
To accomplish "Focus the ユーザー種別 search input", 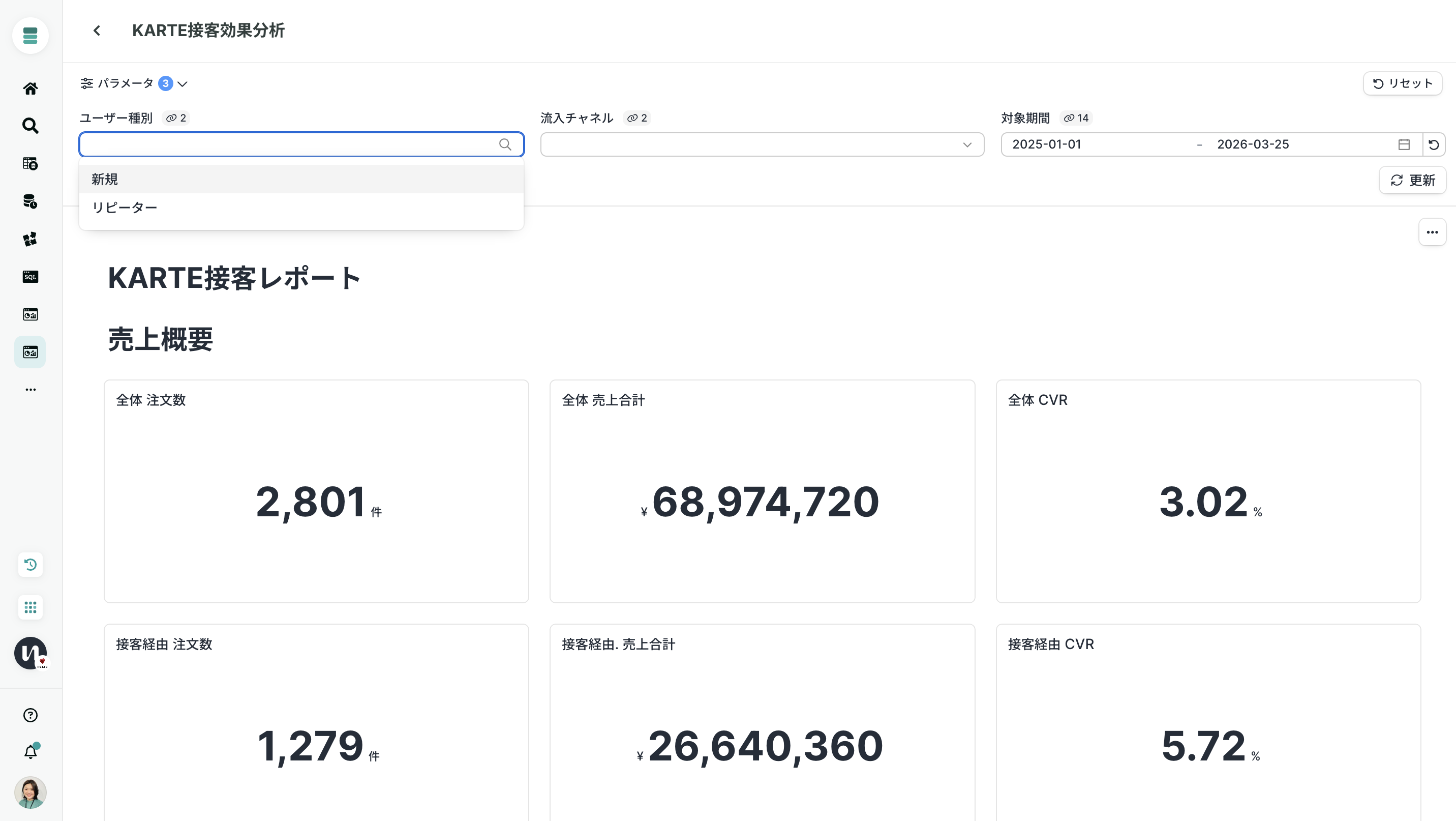I will (301, 145).
